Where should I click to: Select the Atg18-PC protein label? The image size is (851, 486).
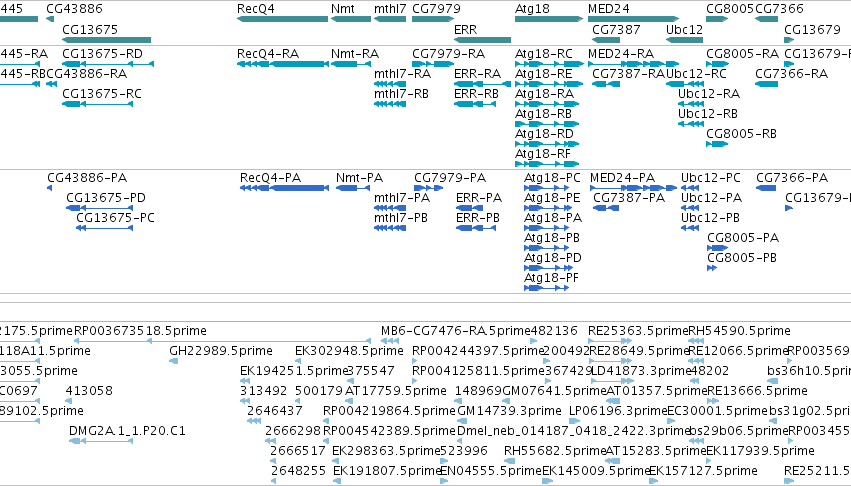pos(552,178)
